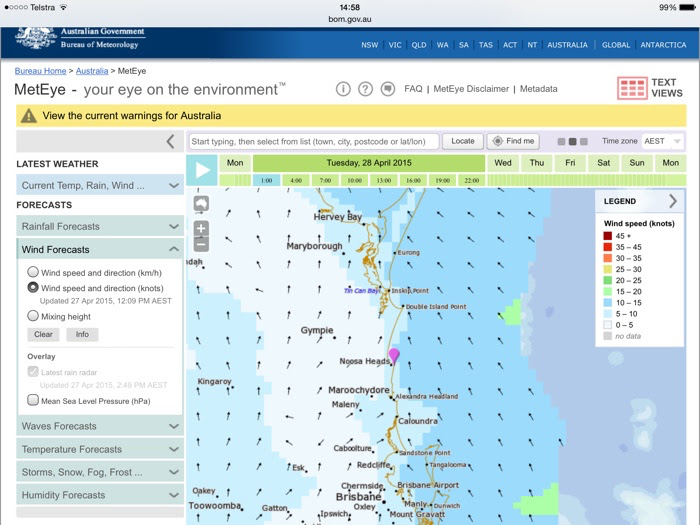Image resolution: width=700 pixels, height=525 pixels.
Task: Zoom out on the map
Action: (201, 244)
